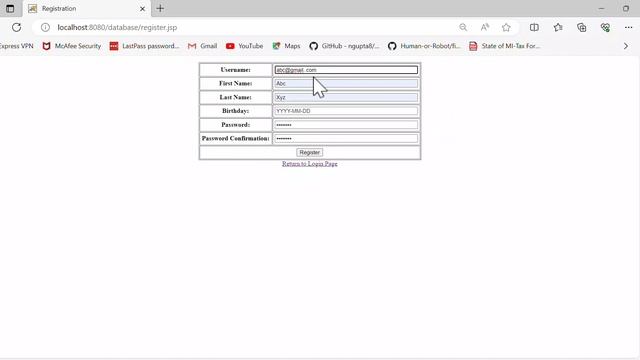This screenshot has height=360, width=640.
Task: Submit the form with the Register button
Action: point(309,152)
